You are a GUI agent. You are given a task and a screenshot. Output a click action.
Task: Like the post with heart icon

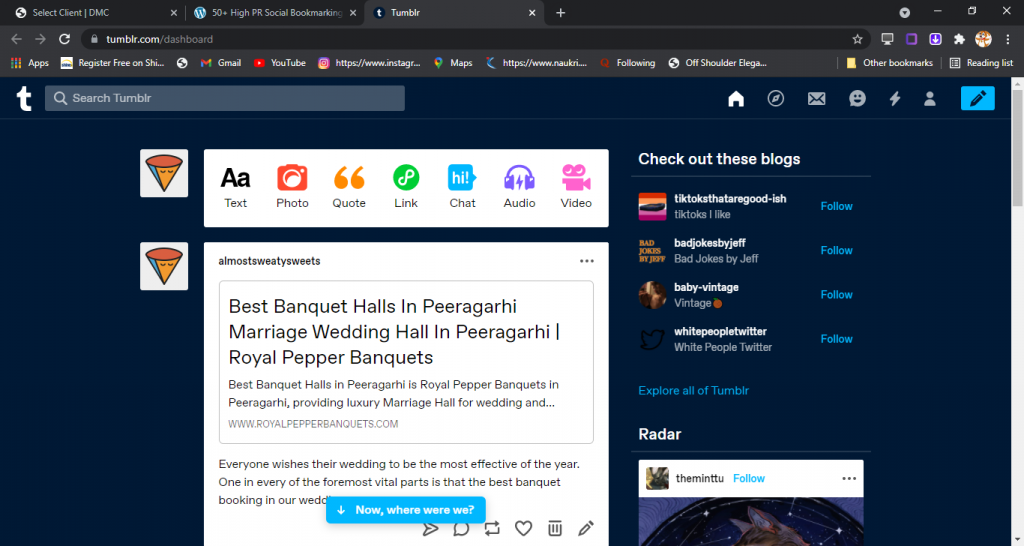click(523, 528)
